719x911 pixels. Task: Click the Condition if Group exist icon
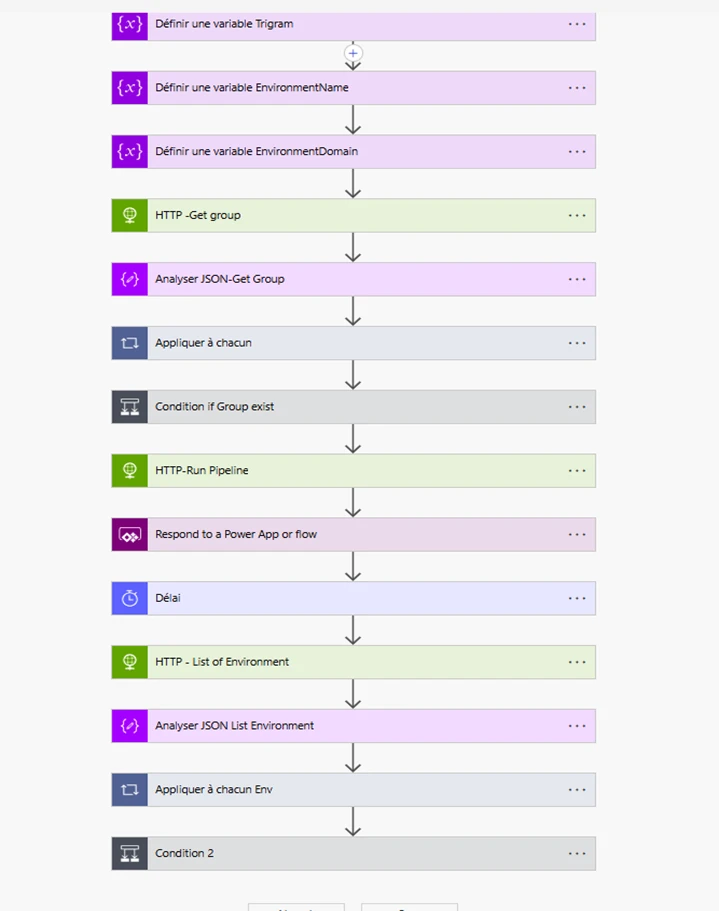pos(130,407)
